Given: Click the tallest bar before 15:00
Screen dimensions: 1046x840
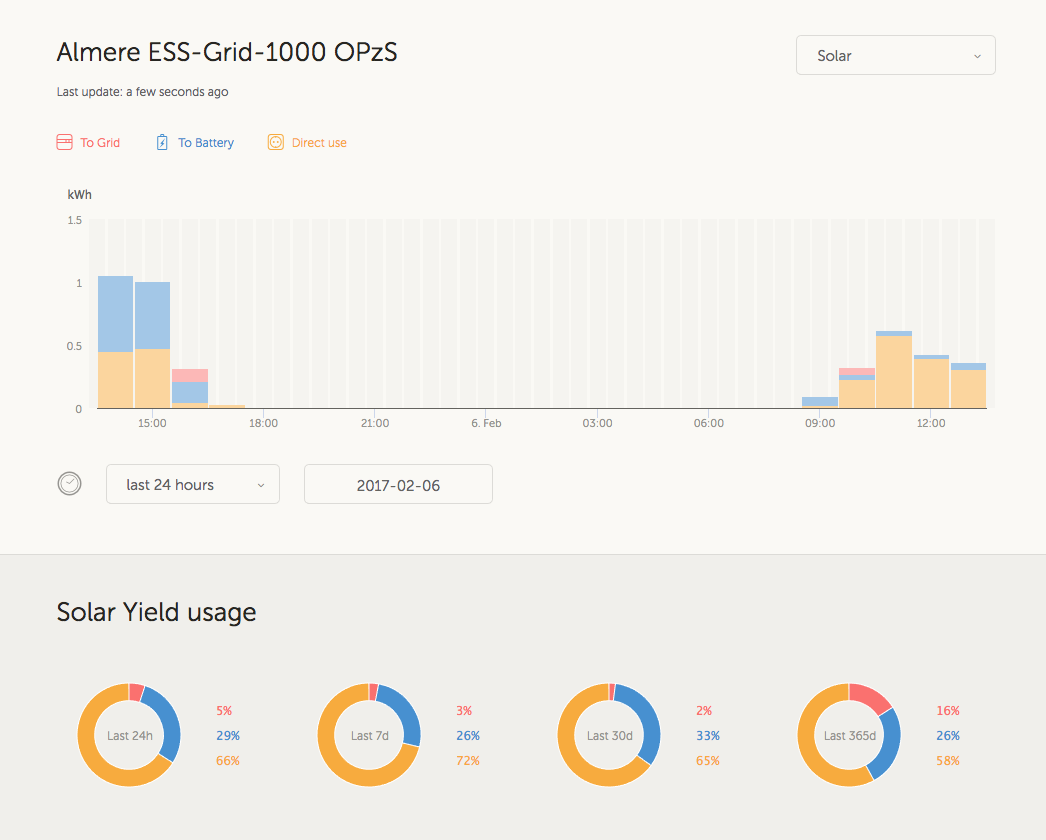Looking at the screenshot, I should pos(115,340).
